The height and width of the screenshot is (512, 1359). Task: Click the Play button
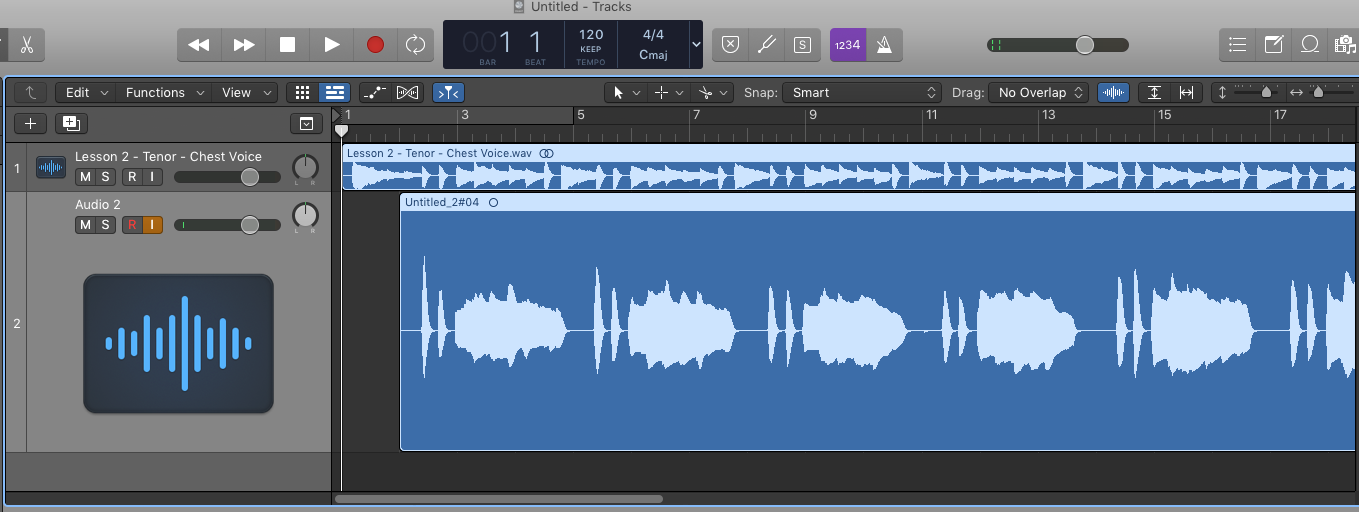tap(331, 45)
